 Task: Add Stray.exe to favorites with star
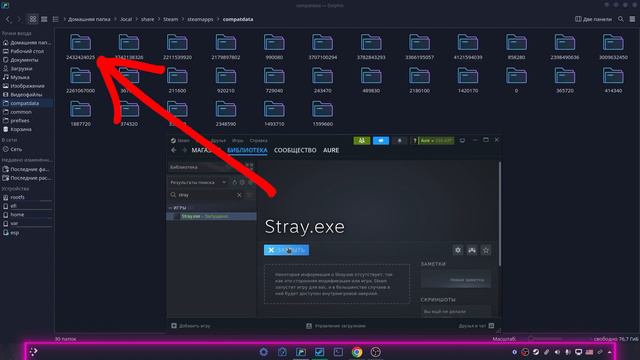(486, 250)
